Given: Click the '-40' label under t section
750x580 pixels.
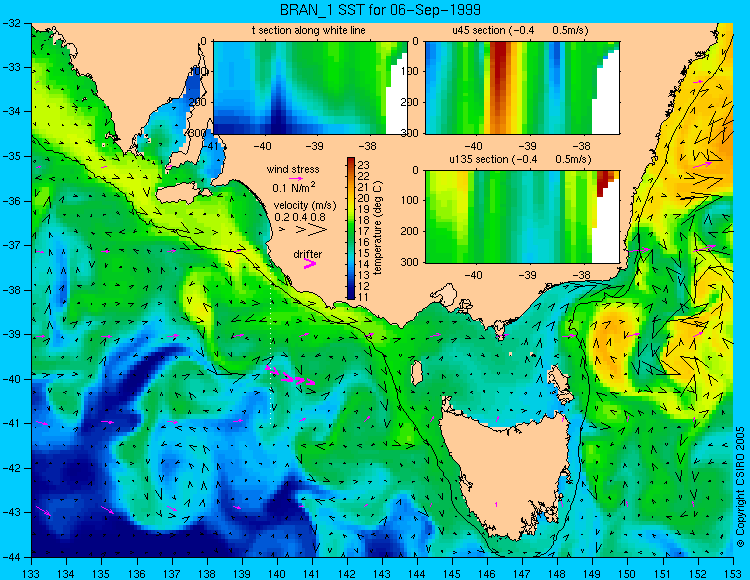Looking at the screenshot, I should [262, 145].
